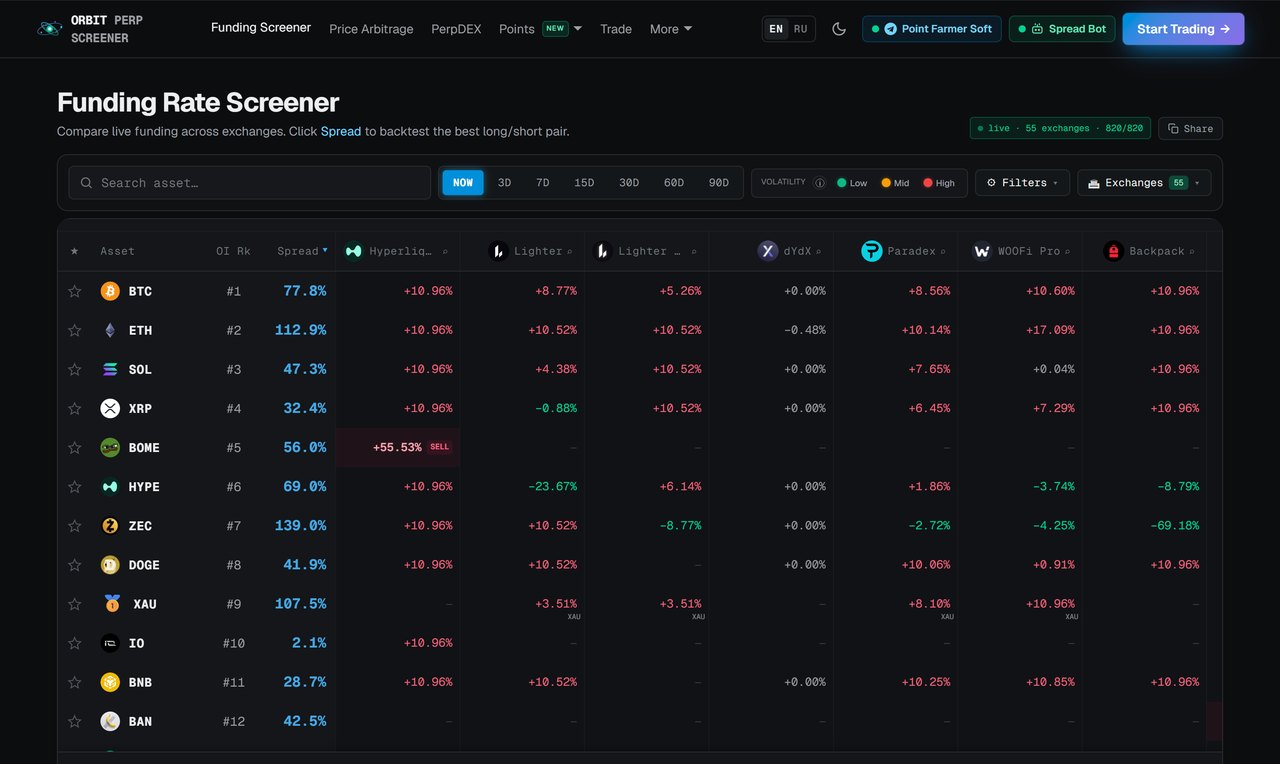Expand the More menu
The height and width of the screenshot is (764, 1280).
671,29
